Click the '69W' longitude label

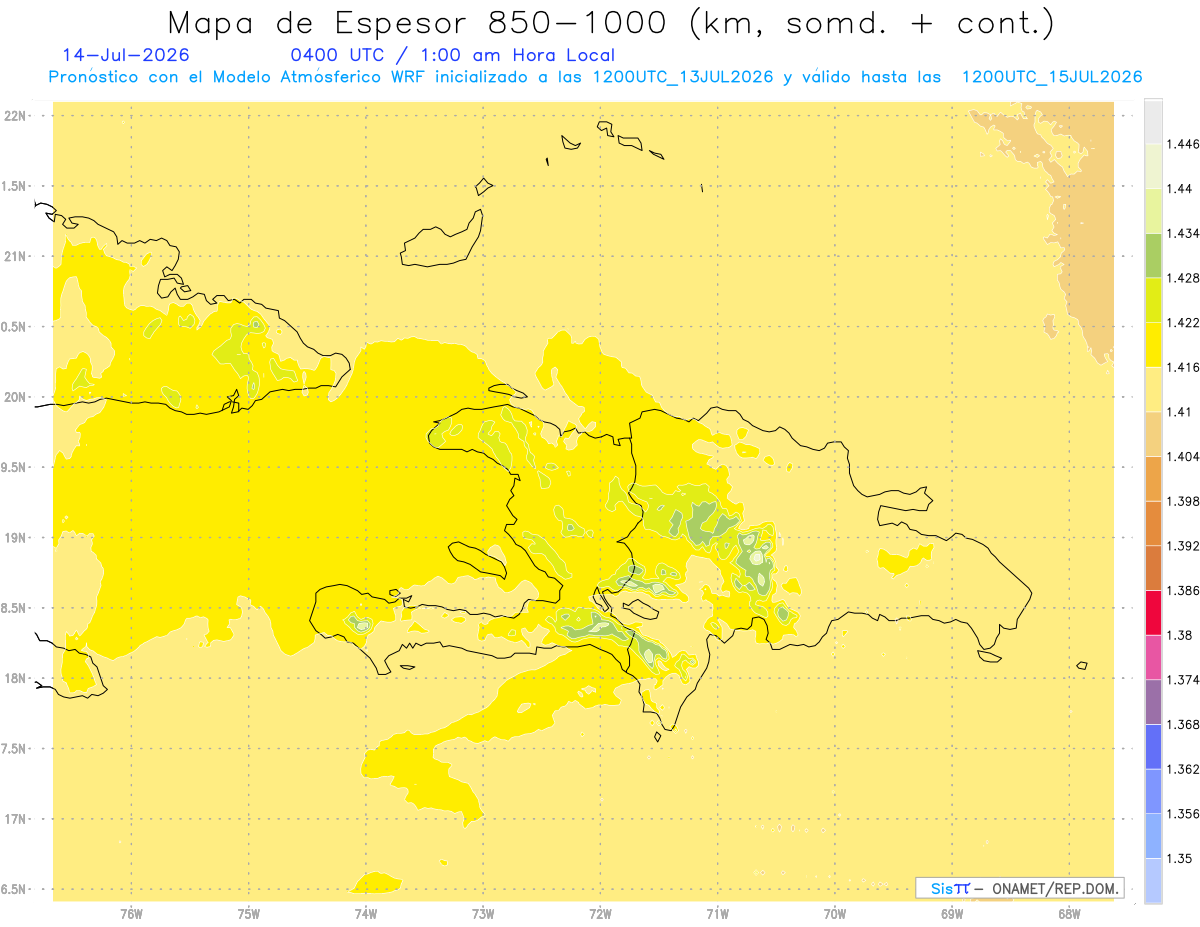pyautogui.click(x=952, y=913)
